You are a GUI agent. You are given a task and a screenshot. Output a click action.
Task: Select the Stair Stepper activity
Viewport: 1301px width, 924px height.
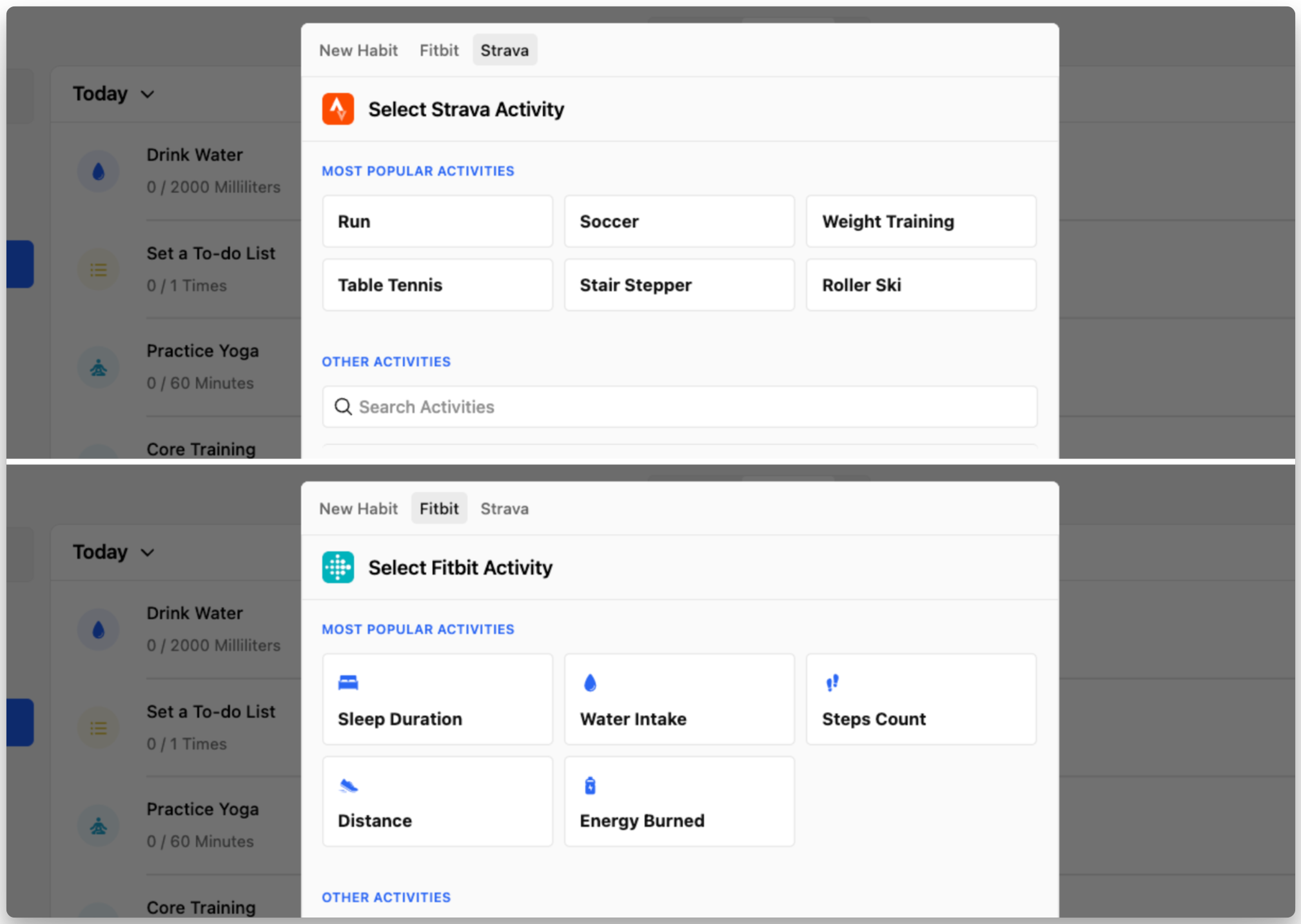tap(680, 285)
